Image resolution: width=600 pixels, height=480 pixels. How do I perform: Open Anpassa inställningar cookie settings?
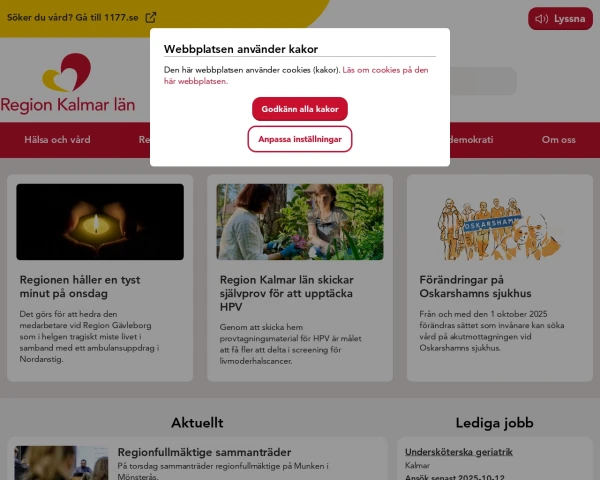click(x=300, y=139)
